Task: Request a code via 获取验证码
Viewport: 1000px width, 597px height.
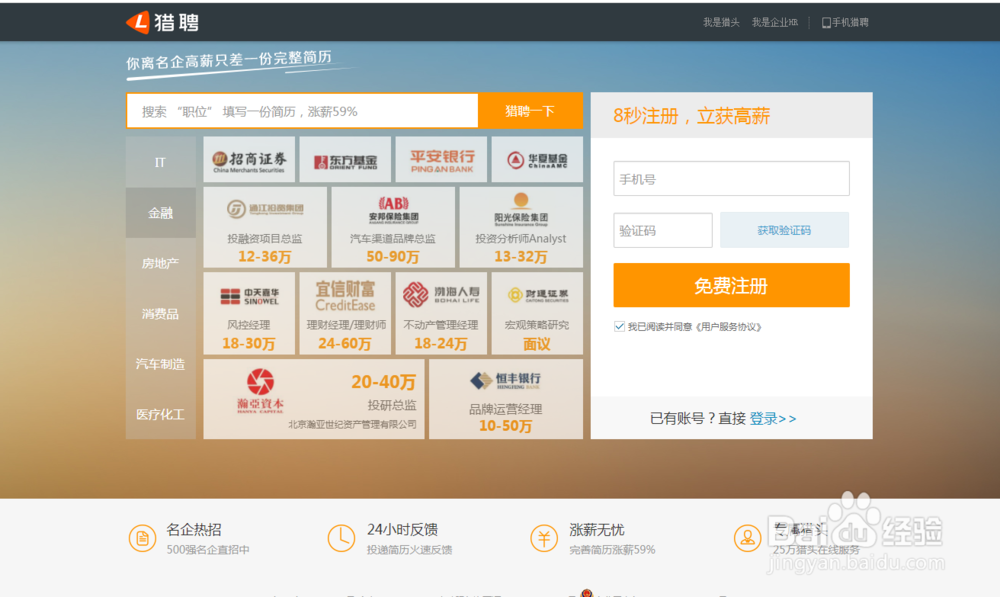Action: click(784, 230)
